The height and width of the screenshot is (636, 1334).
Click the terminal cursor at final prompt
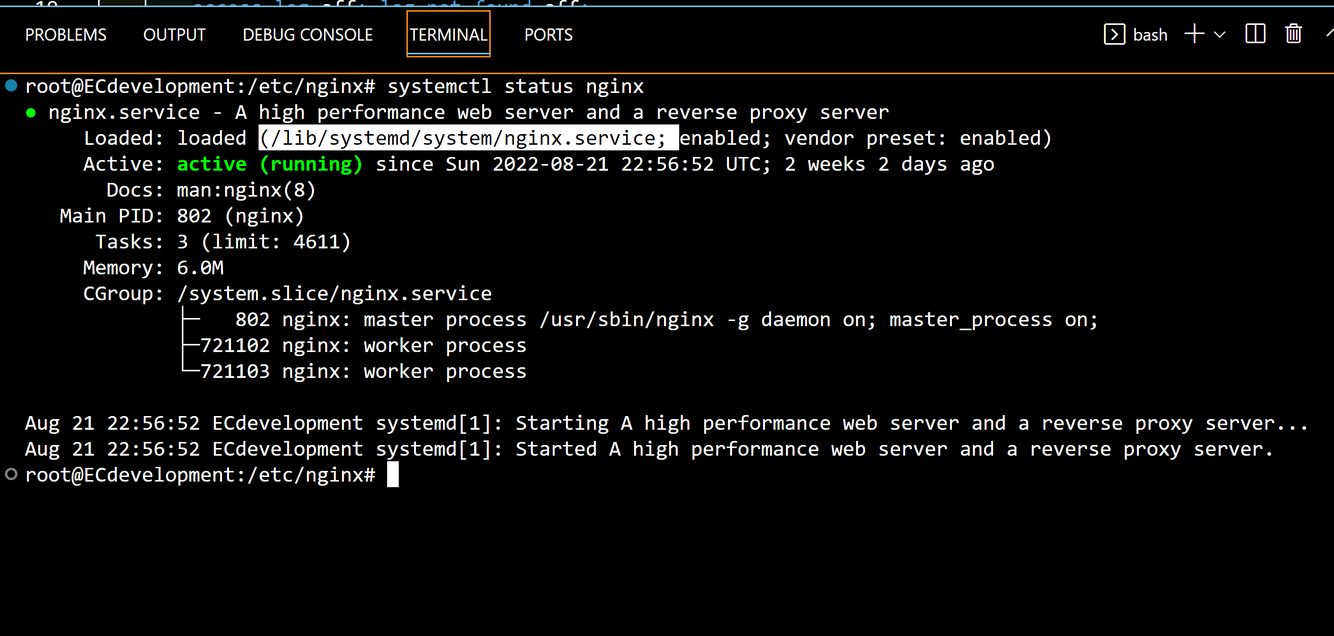click(393, 475)
